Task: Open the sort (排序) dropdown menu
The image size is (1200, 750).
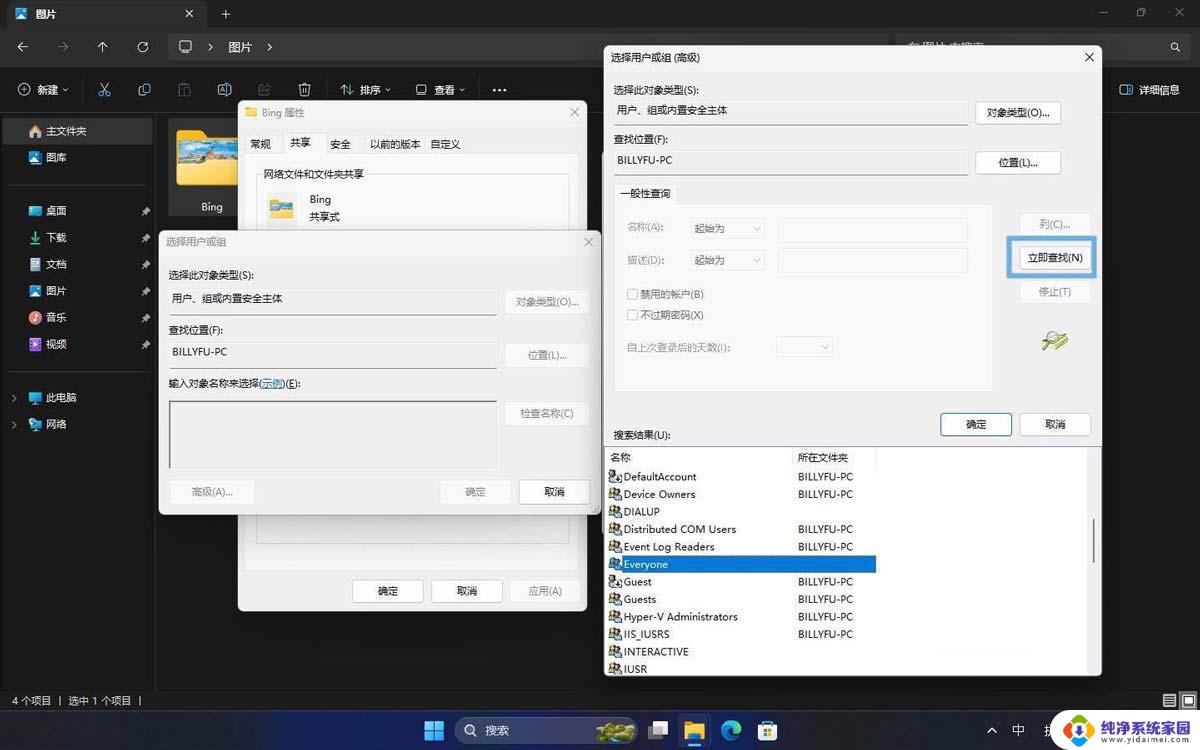Action: [365, 90]
